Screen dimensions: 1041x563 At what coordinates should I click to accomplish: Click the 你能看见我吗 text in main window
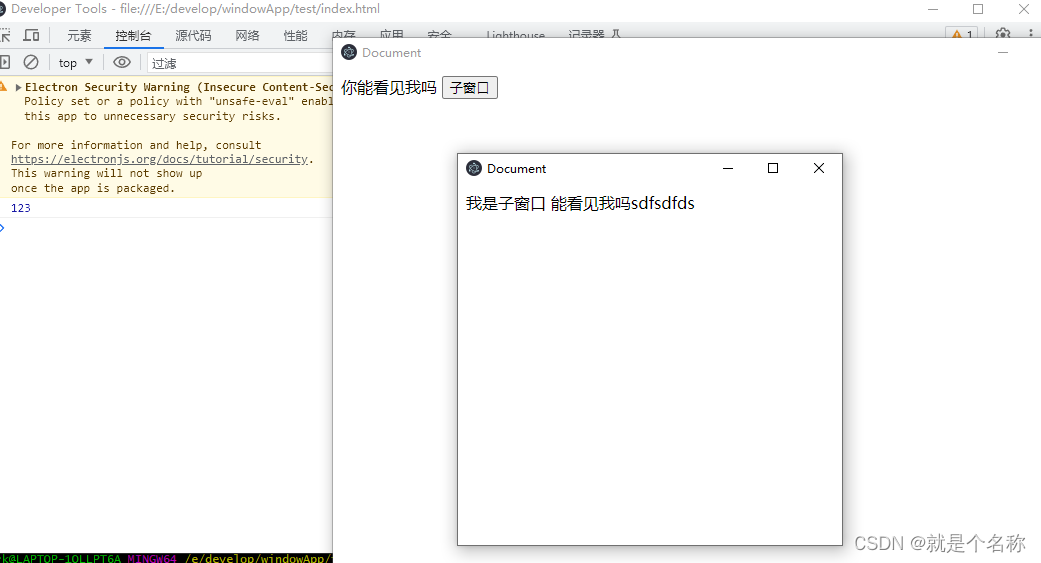tap(389, 88)
